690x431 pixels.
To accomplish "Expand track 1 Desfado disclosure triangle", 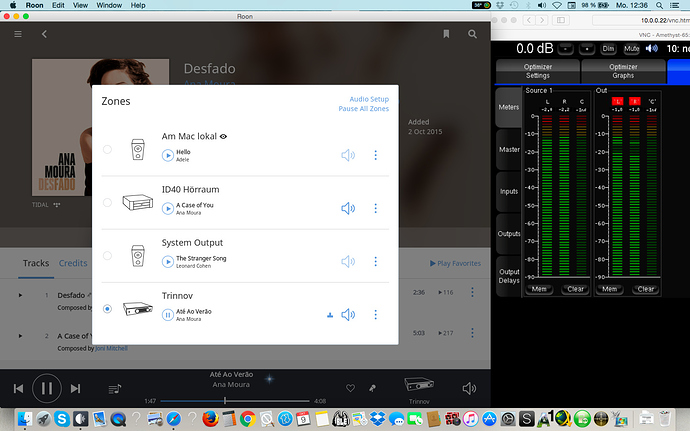I will 20,295.
